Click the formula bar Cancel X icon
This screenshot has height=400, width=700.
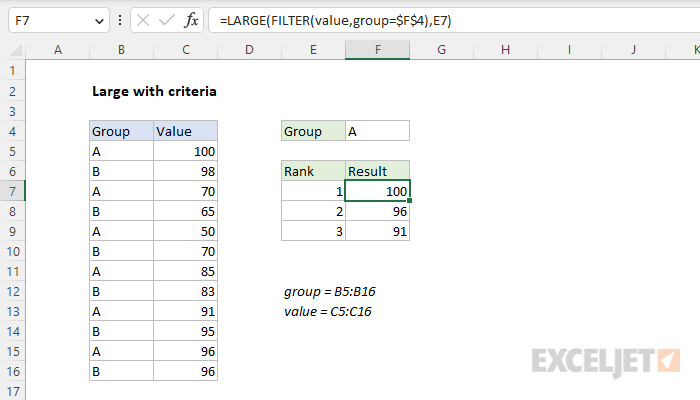(143, 20)
